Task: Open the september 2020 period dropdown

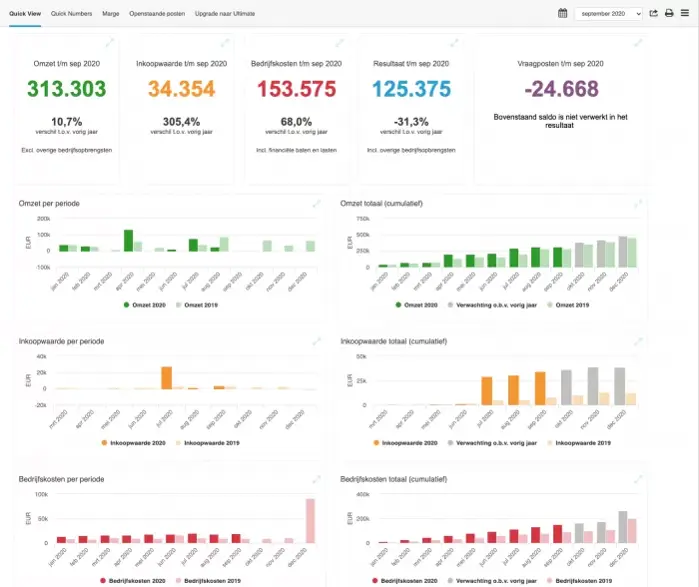Action: click(608, 13)
